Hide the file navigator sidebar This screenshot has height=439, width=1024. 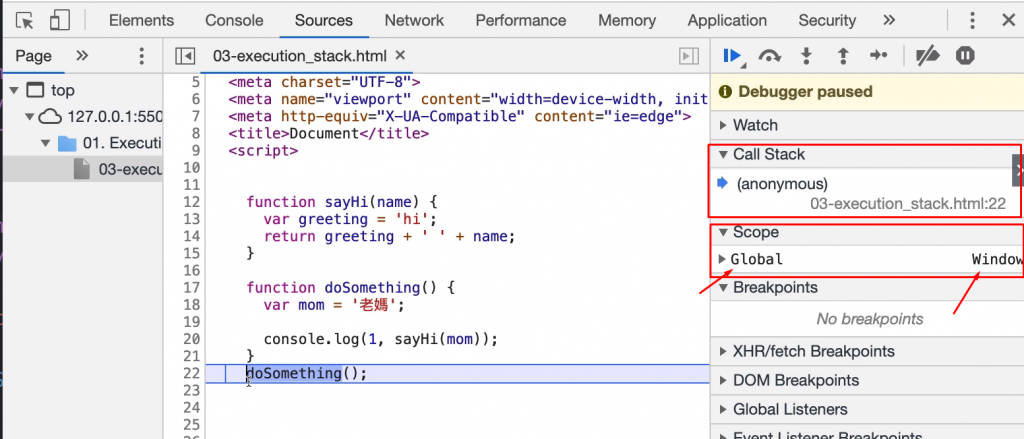(185, 56)
